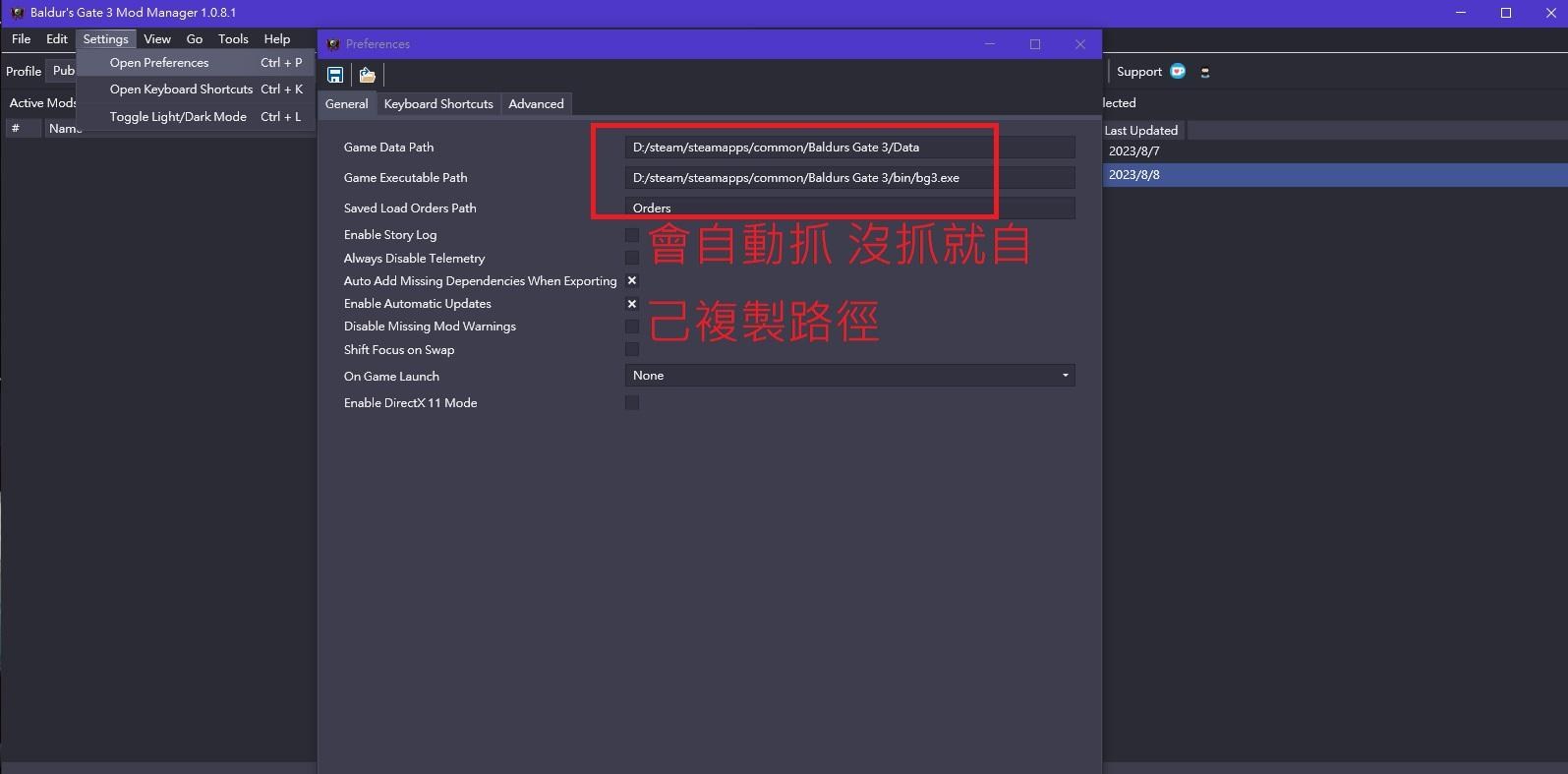Choose Open Preferences from Settings menu
The height and width of the screenshot is (774, 1568).
click(x=196, y=63)
